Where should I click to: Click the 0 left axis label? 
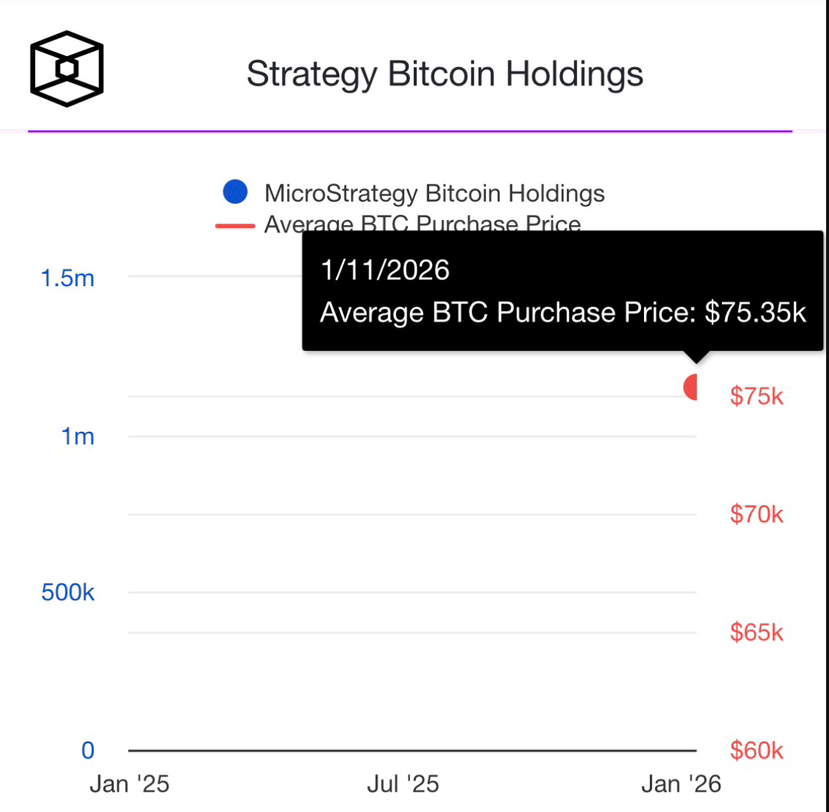point(87,750)
